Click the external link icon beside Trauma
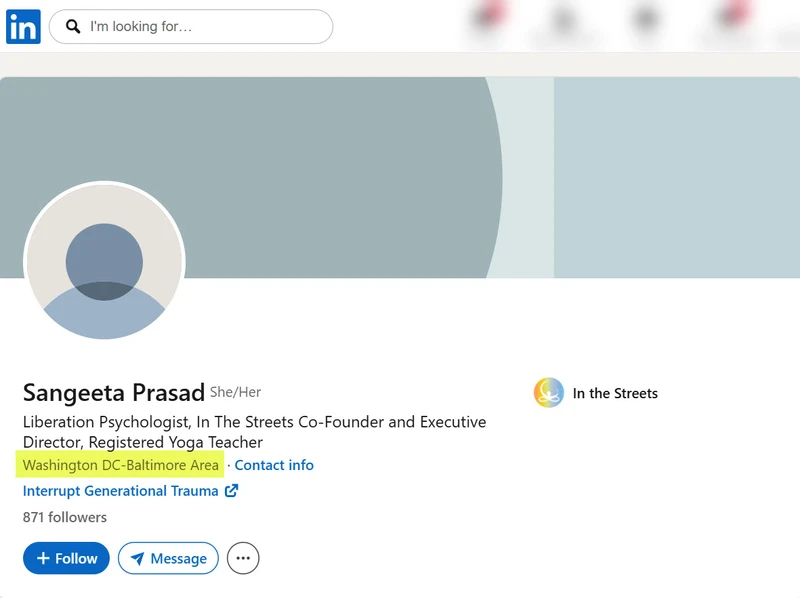This screenshot has width=800, height=598. [x=231, y=490]
